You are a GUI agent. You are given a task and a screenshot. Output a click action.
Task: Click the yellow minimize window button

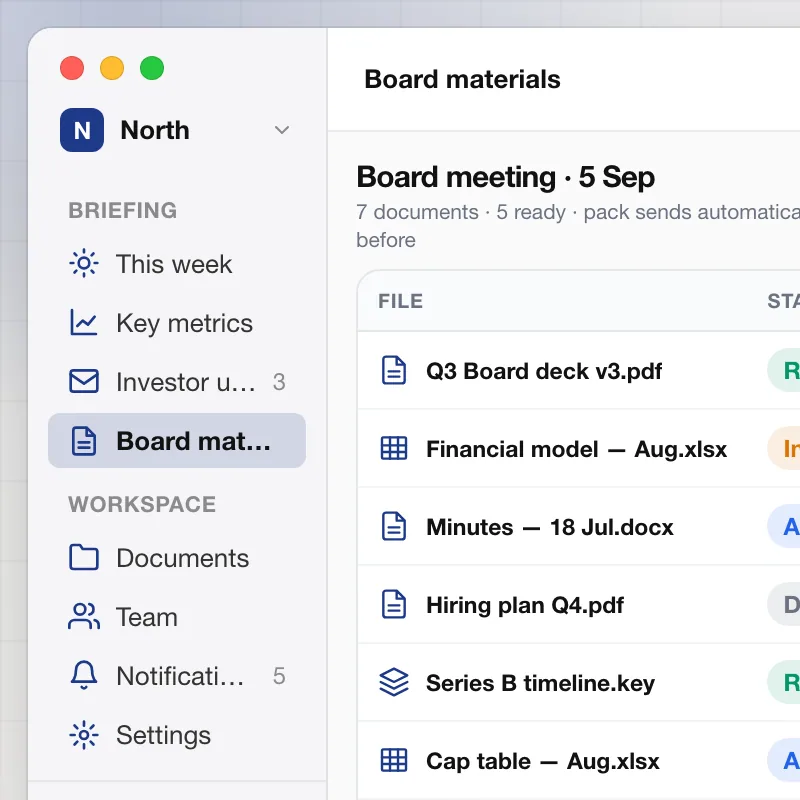[112, 68]
